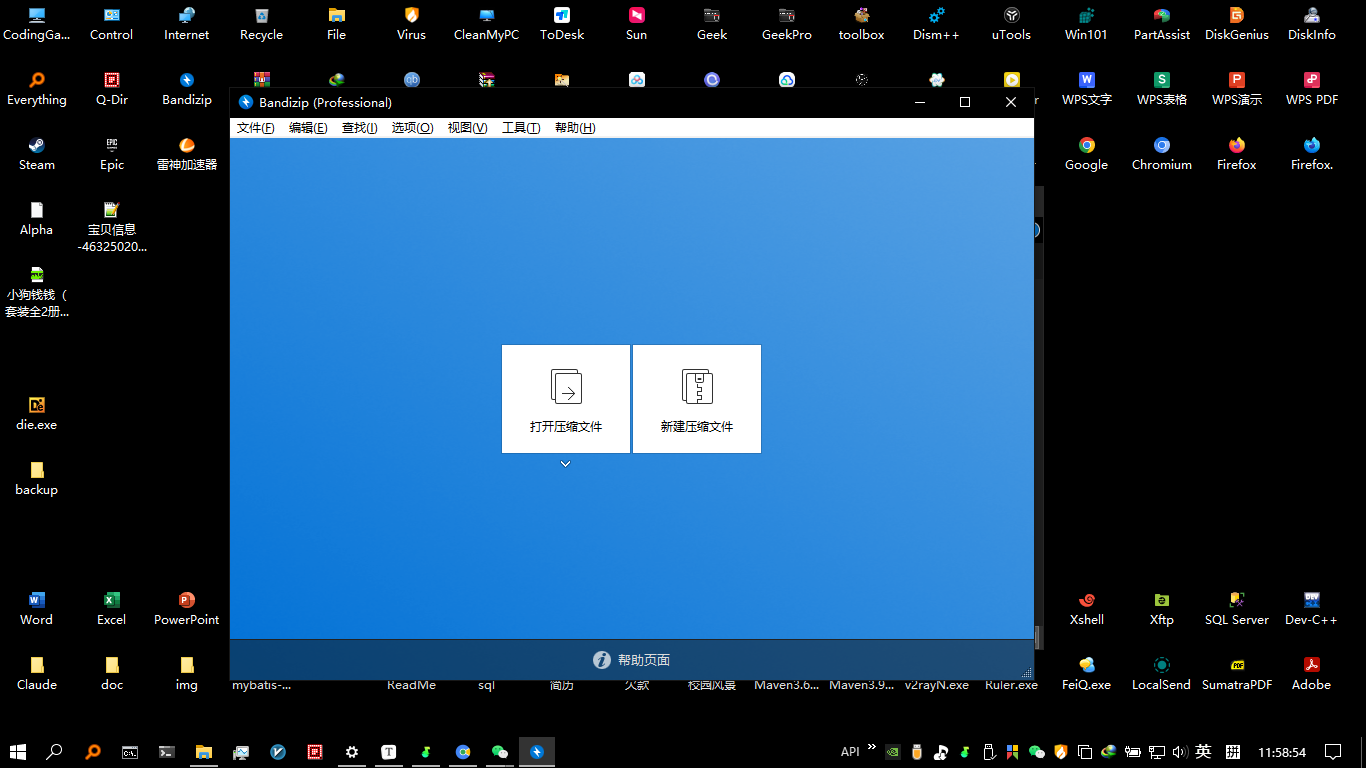Select the WPS表格 desktop icon
1366x768 pixels.
[1162, 88]
